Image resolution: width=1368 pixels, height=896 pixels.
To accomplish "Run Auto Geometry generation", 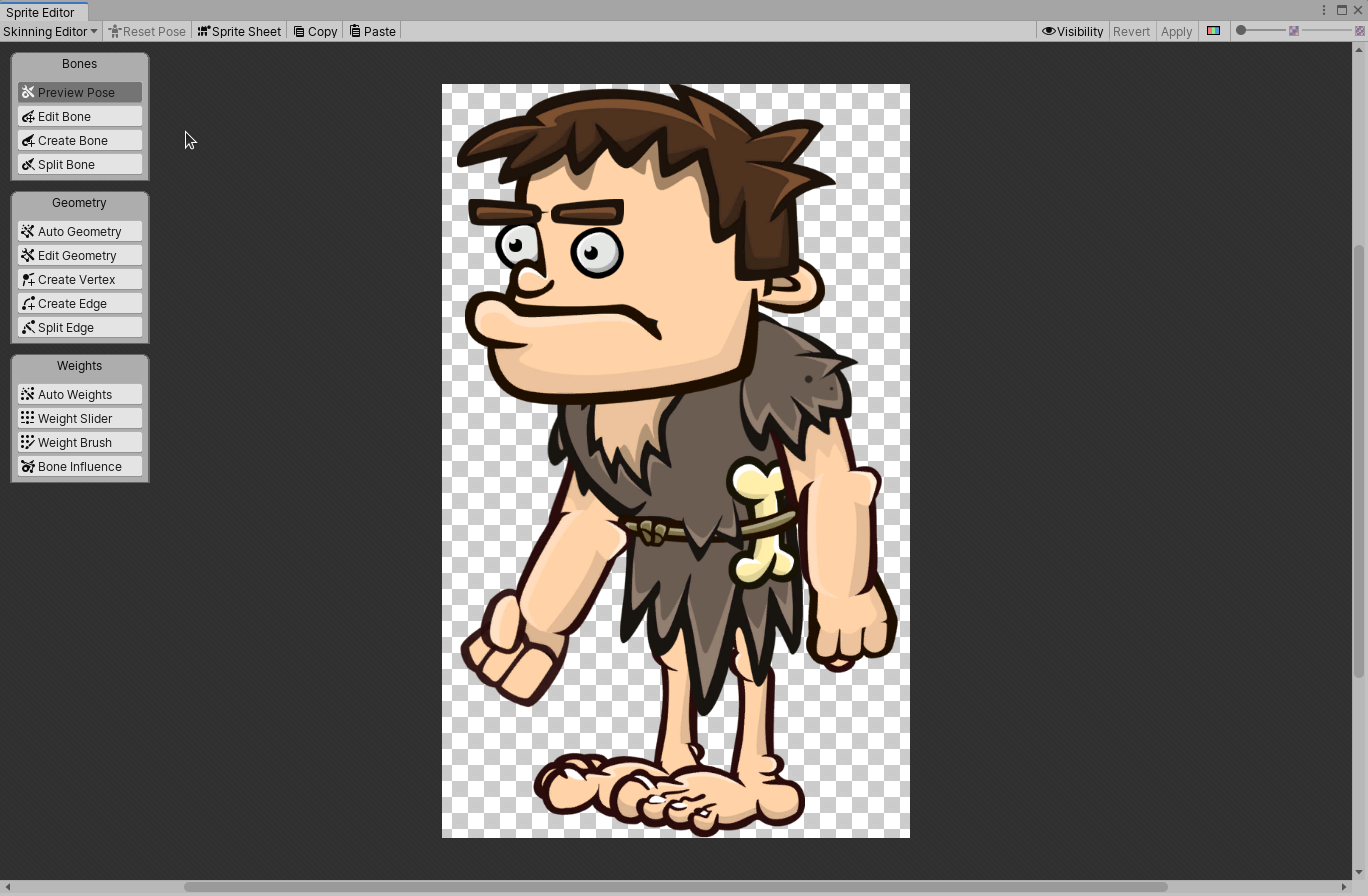I will click(79, 232).
